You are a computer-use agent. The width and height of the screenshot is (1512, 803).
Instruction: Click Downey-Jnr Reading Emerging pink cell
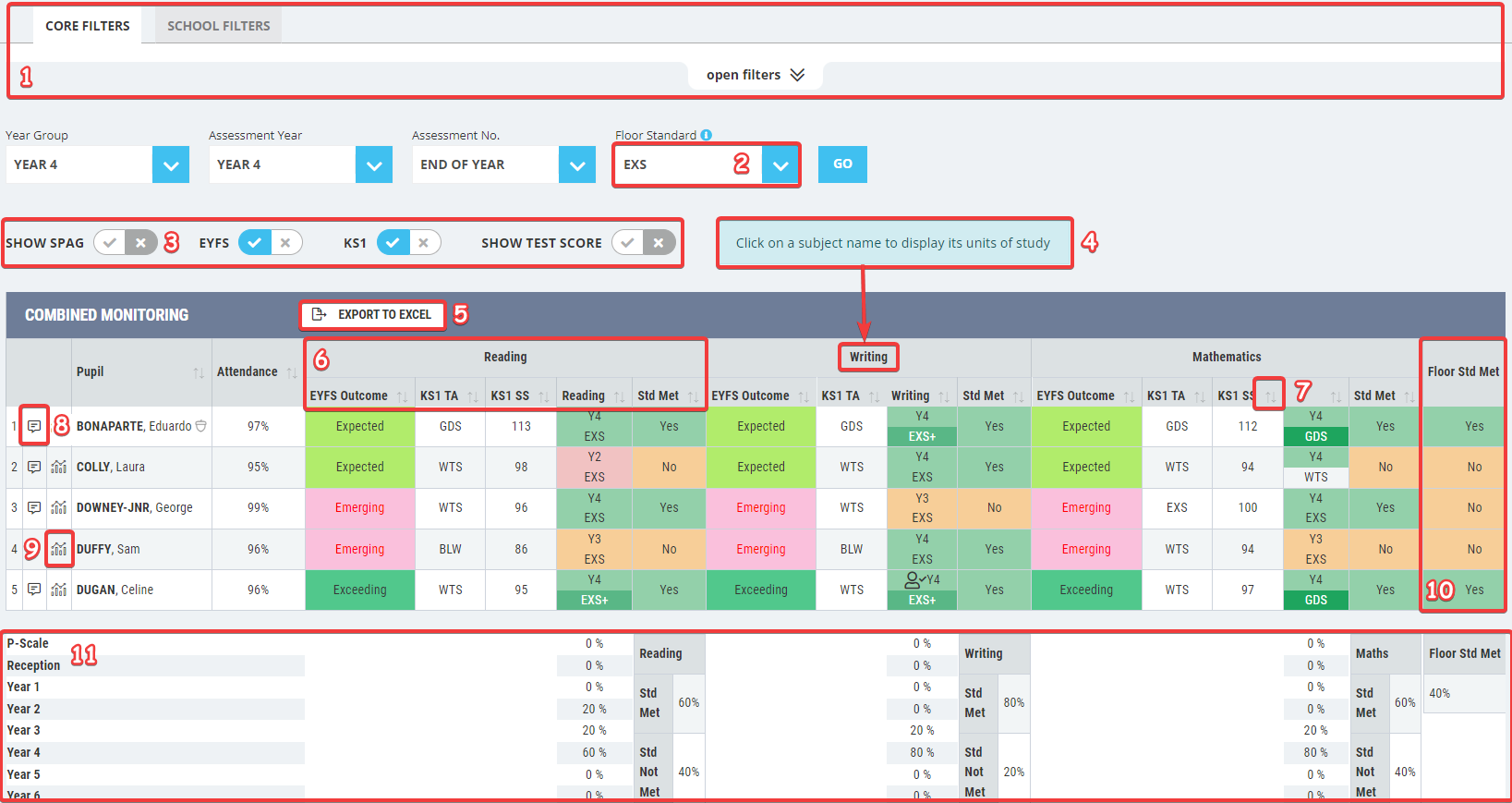tap(360, 507)
